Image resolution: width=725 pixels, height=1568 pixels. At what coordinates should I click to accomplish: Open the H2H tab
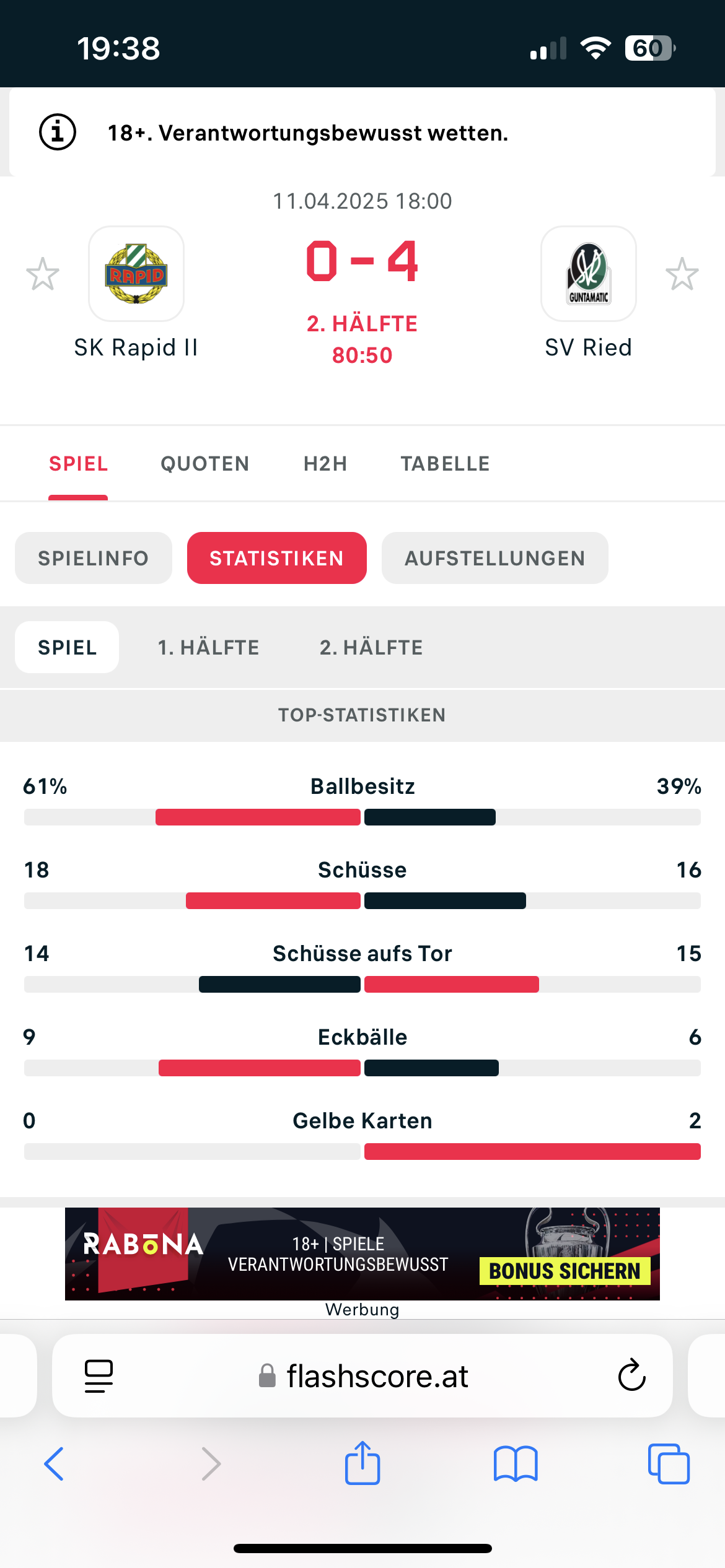(x=325, y=464)
